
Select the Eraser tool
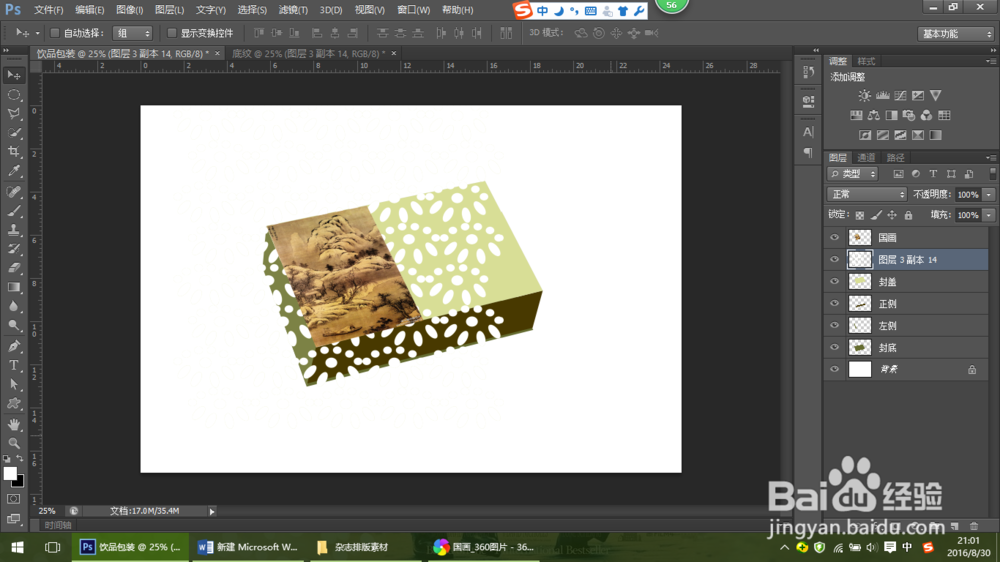(x=13, y=269)
